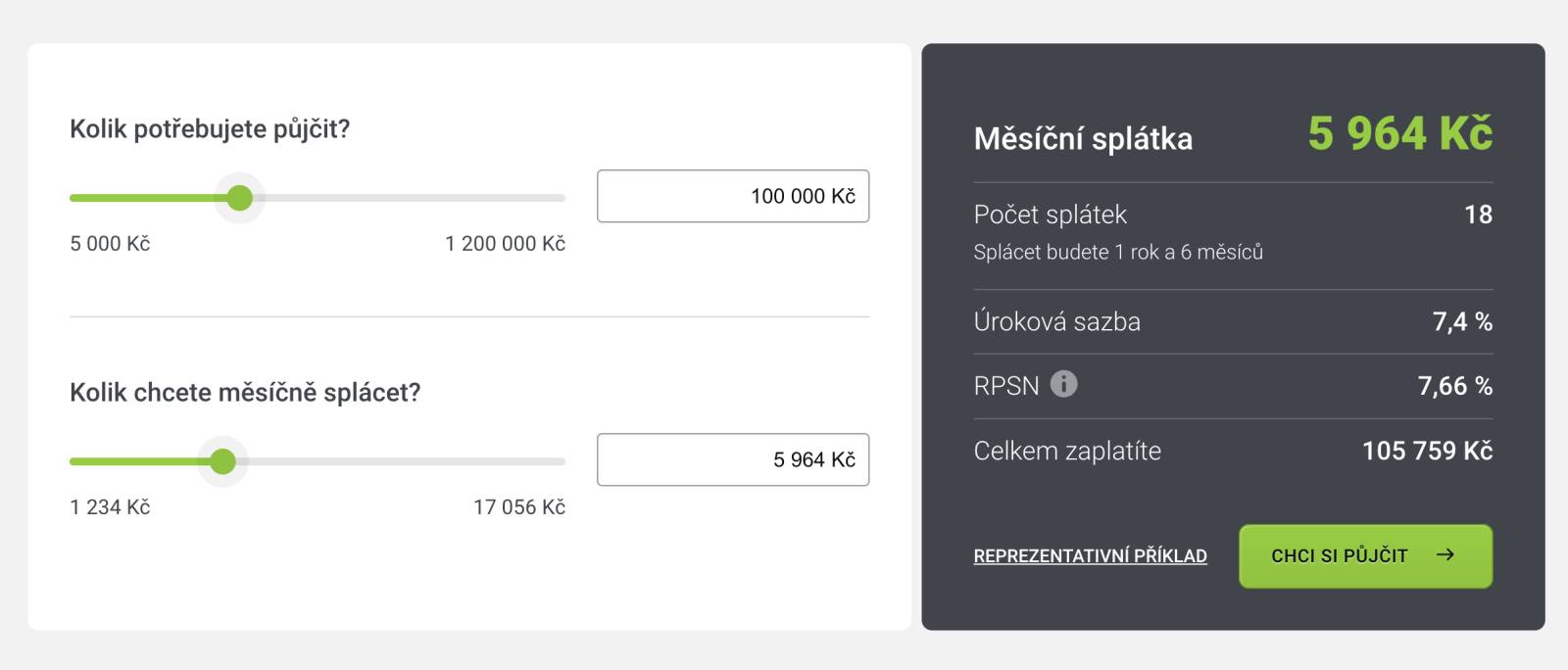The image size is (1568, 670).
Task: Click the monthly payment slider handle
Action: coord(223,461)
